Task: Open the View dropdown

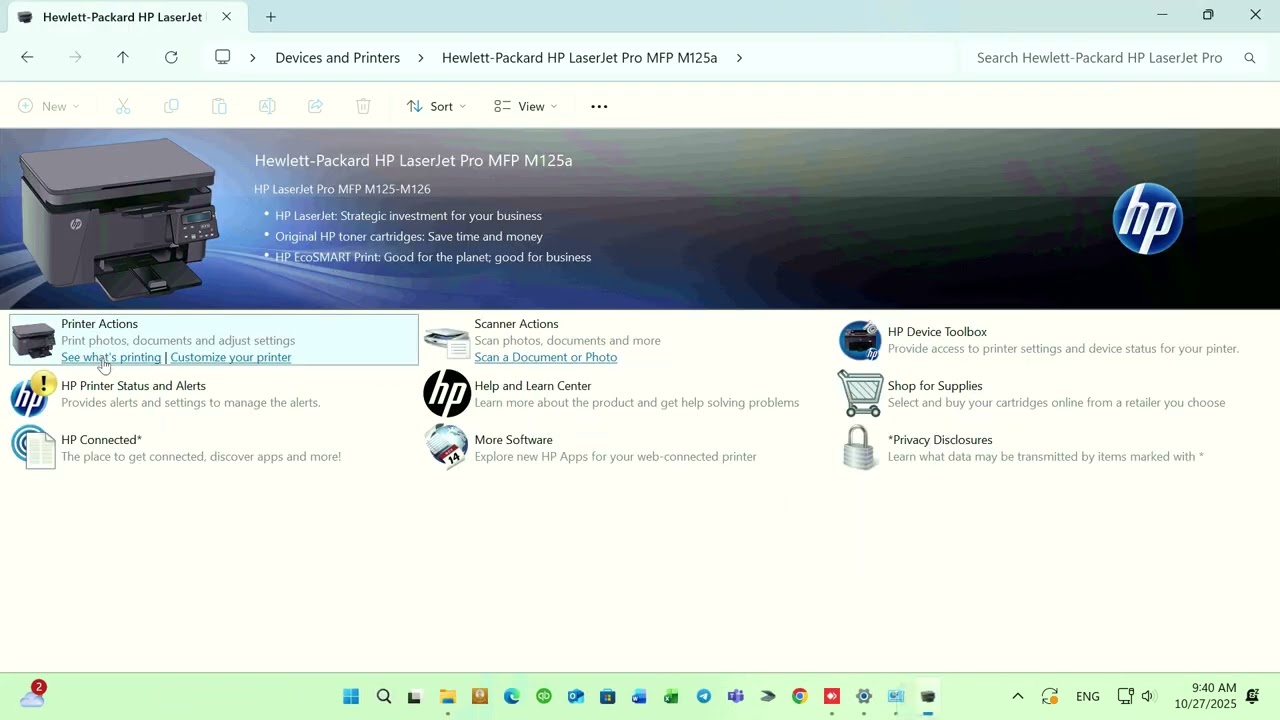Action: pyautogui.click(x=526, y=106)
